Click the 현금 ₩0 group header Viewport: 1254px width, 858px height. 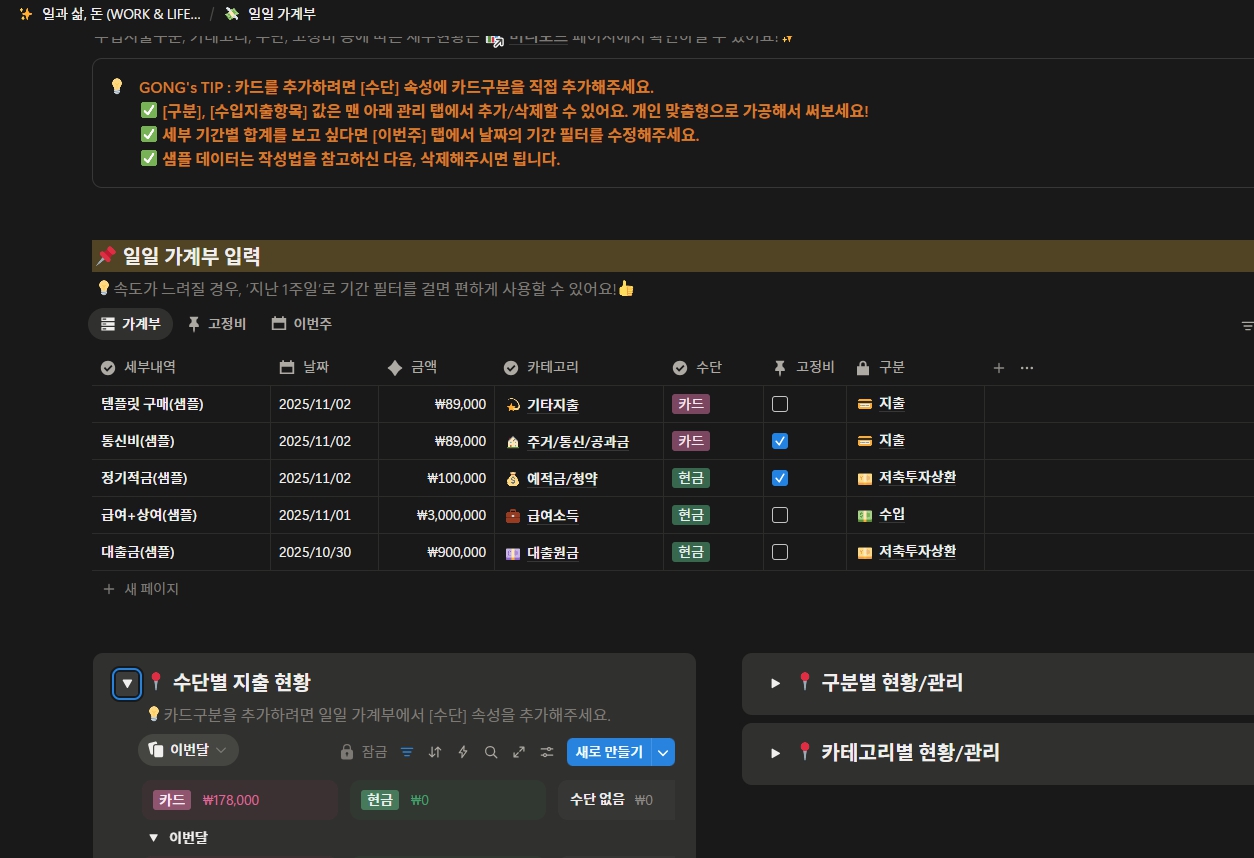[x=448, y=800]
